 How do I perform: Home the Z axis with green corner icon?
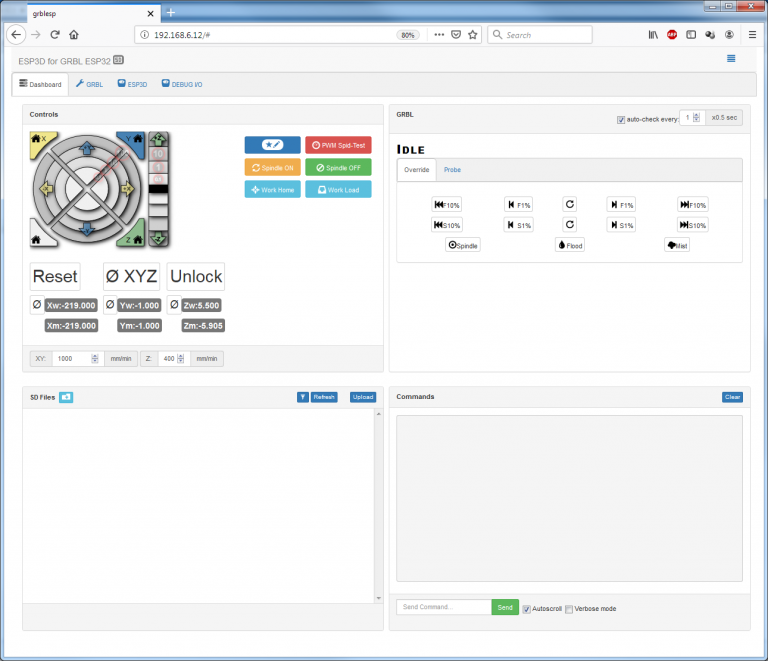[134, 236]
